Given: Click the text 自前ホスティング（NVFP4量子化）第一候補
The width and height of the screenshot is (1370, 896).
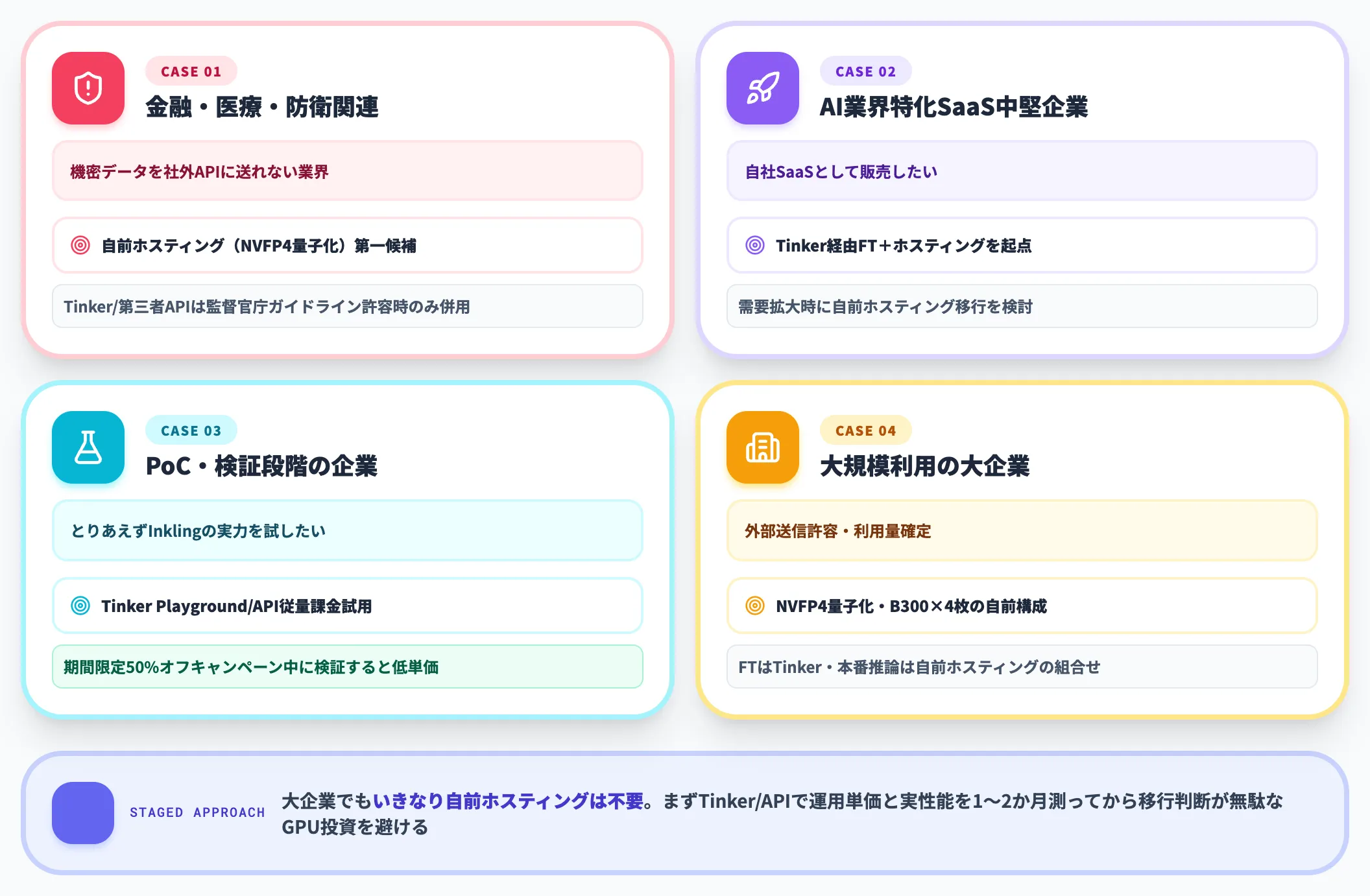Looking at the screenshot, I should point(259,246).
